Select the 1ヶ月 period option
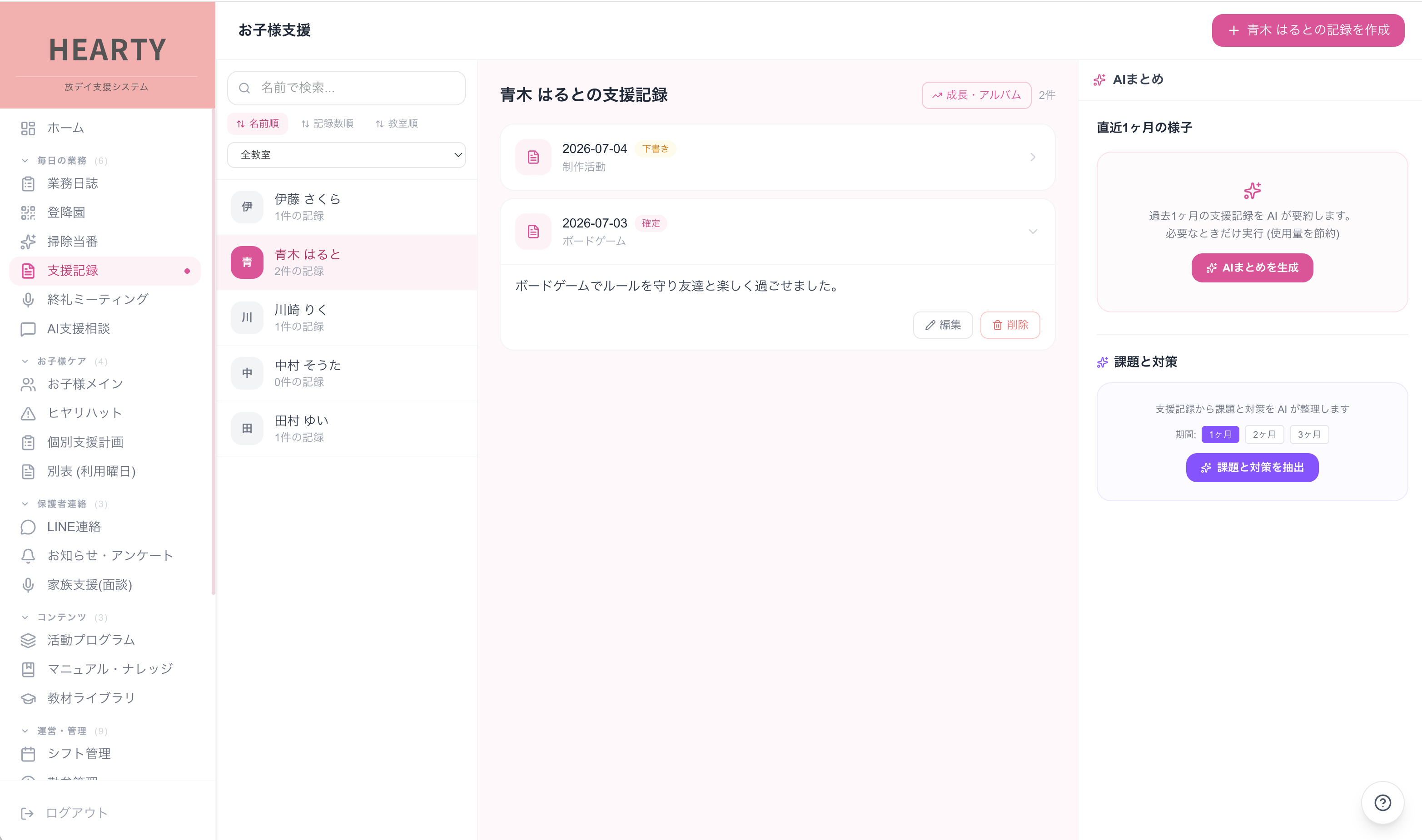The image size is (1422, 840). point(1220,434)
